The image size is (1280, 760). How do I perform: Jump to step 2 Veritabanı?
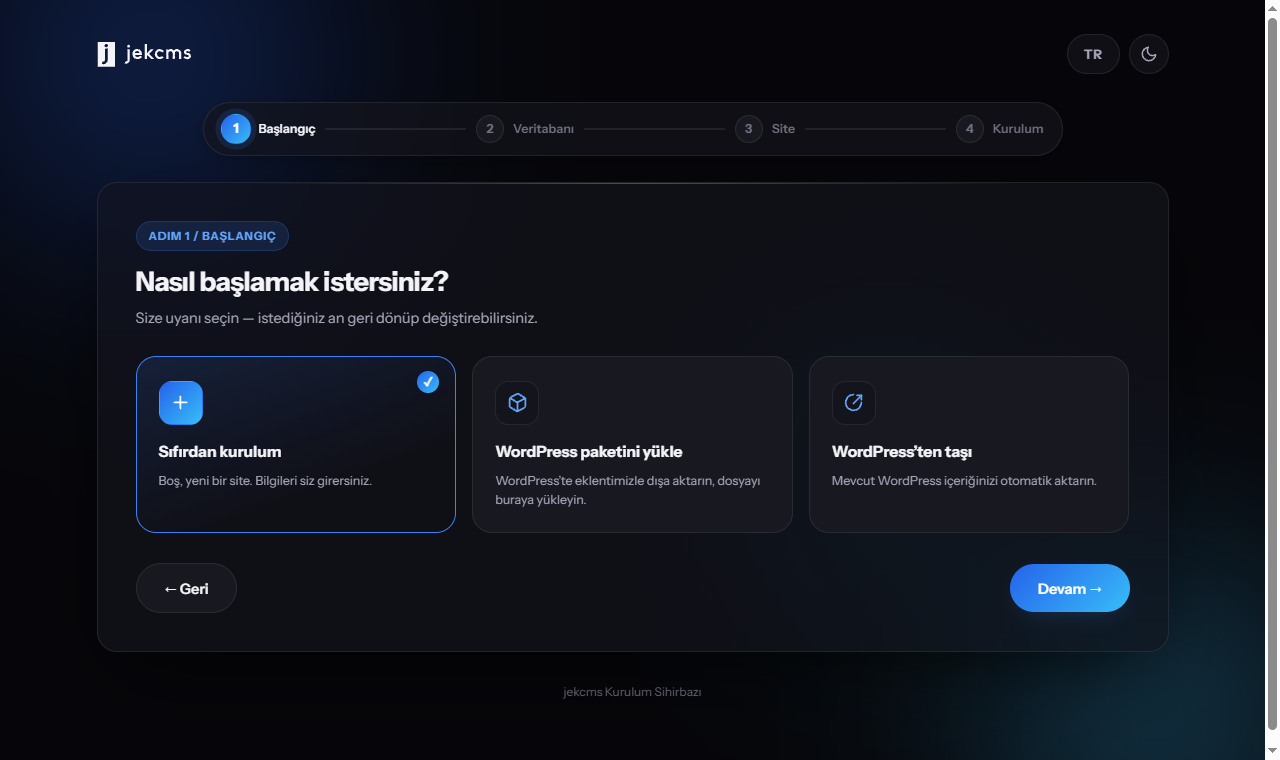point(525,129)
